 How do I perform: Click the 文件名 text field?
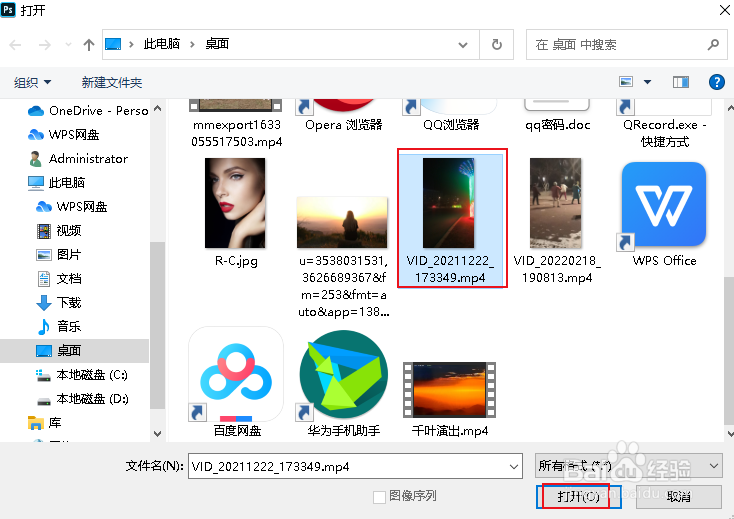348,466
